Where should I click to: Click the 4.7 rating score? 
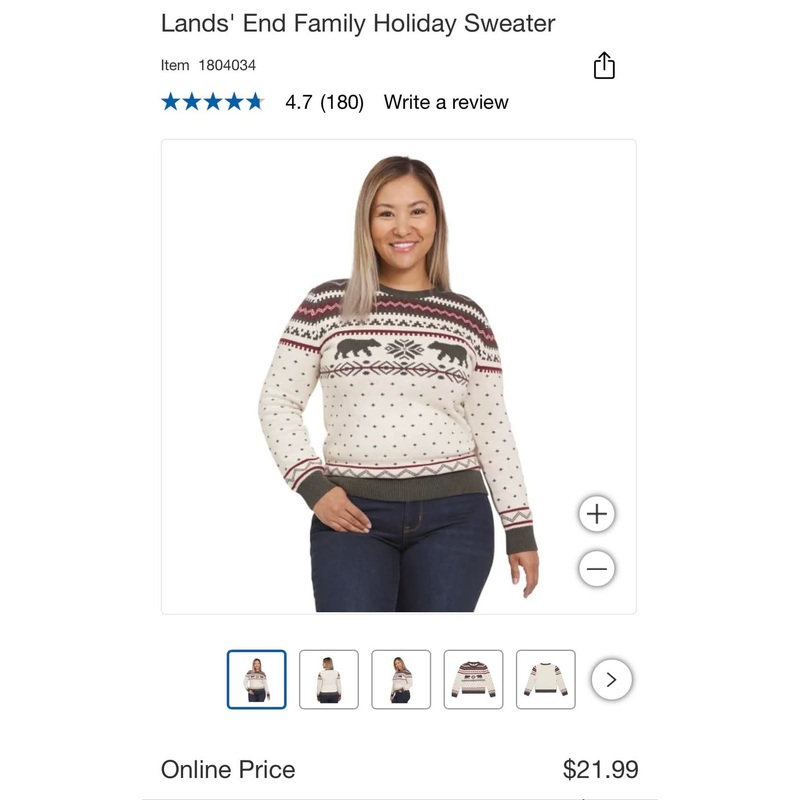pos(299,102)
